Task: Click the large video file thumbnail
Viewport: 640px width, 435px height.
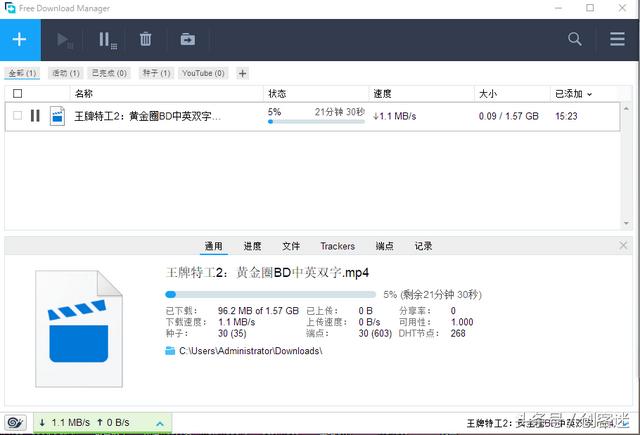Action: 79,329
